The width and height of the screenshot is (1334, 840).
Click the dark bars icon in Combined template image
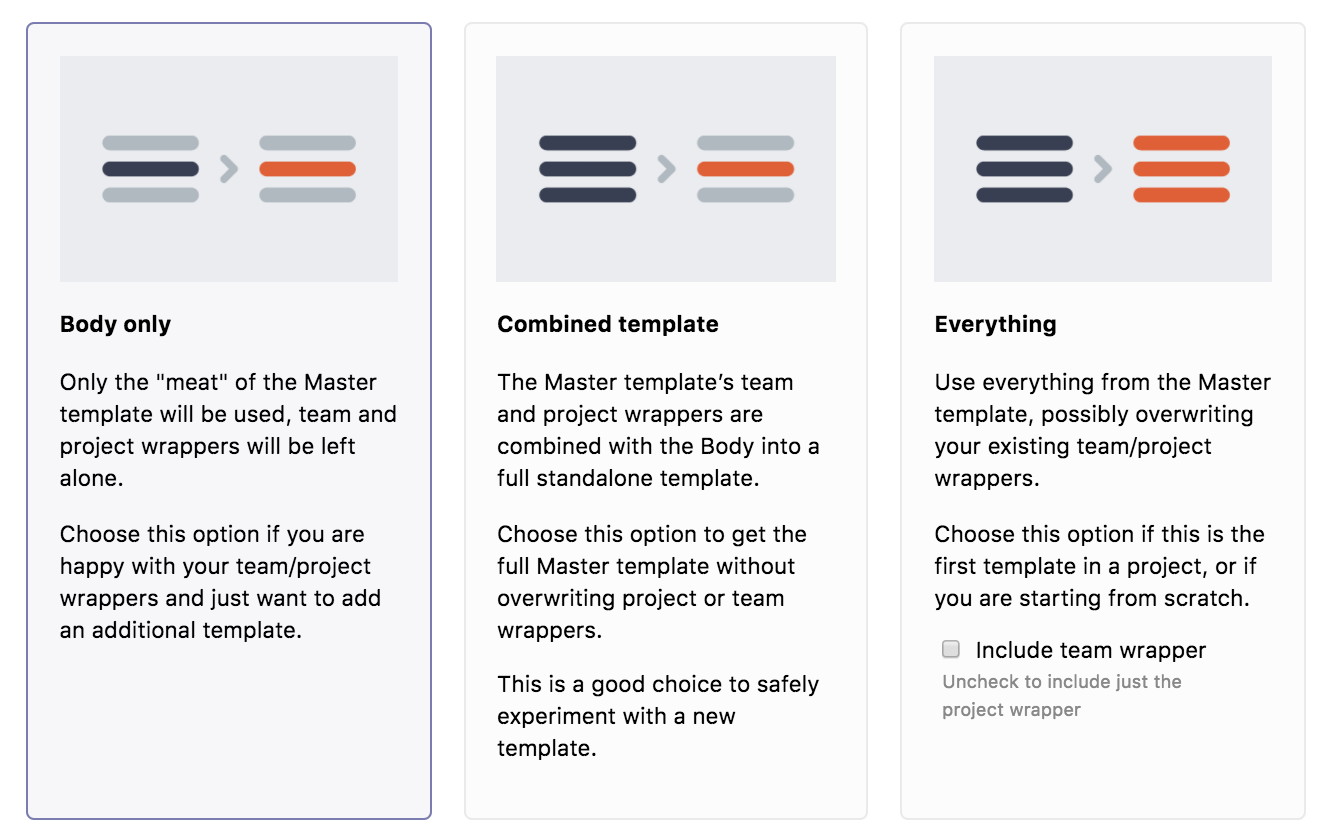(587, 169)
